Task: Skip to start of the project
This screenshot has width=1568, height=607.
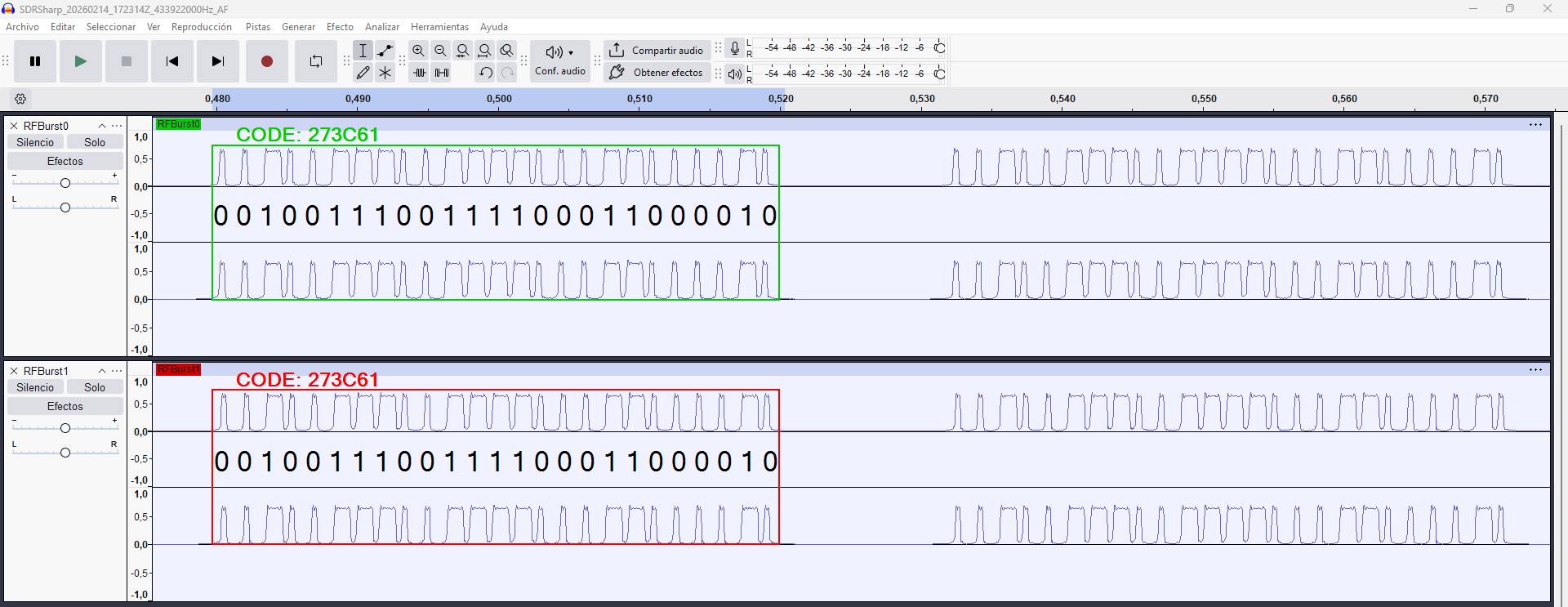Action: [172, 61]
